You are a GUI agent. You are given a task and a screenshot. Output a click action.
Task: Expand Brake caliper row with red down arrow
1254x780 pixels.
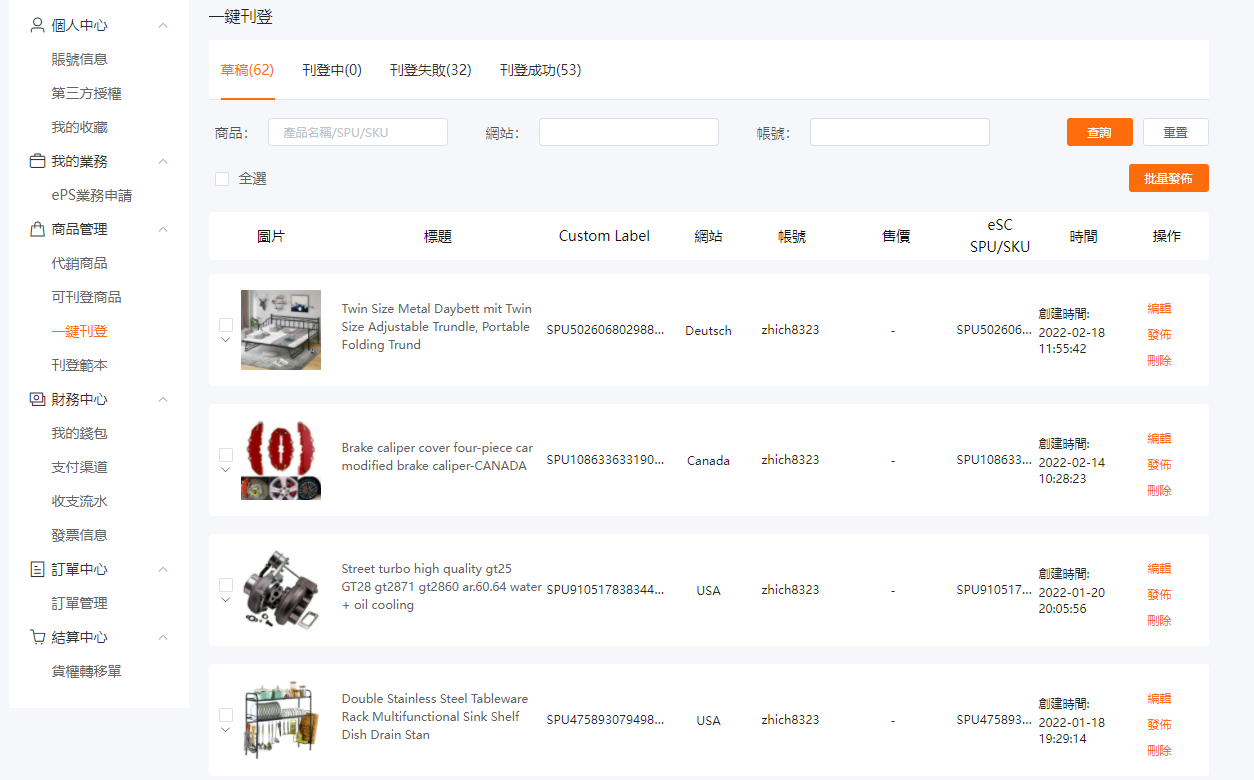point(226,470)
